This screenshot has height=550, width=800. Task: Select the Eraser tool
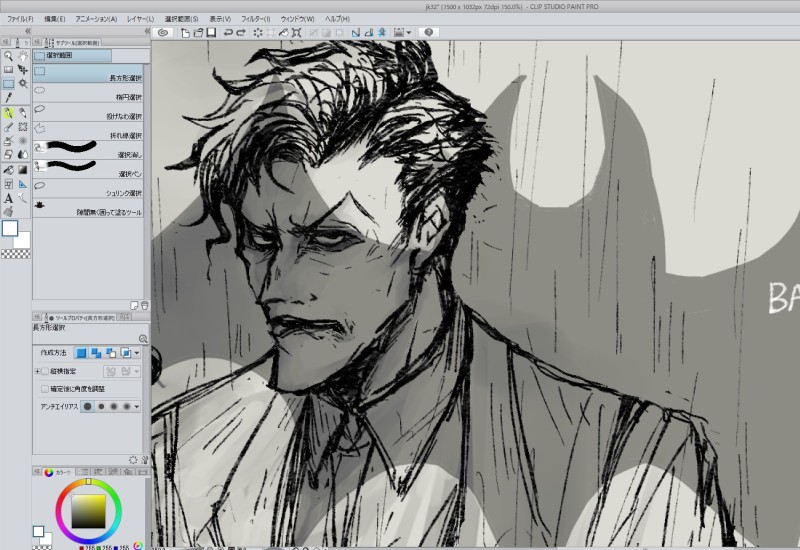pyautogui.click(x=8, y=154)
